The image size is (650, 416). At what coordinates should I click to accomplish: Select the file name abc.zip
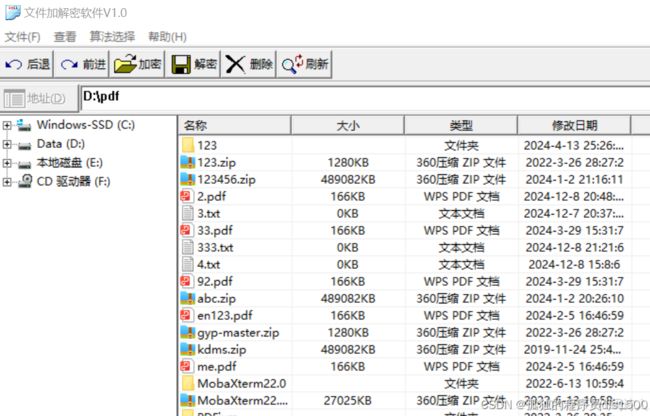(216, 298)
